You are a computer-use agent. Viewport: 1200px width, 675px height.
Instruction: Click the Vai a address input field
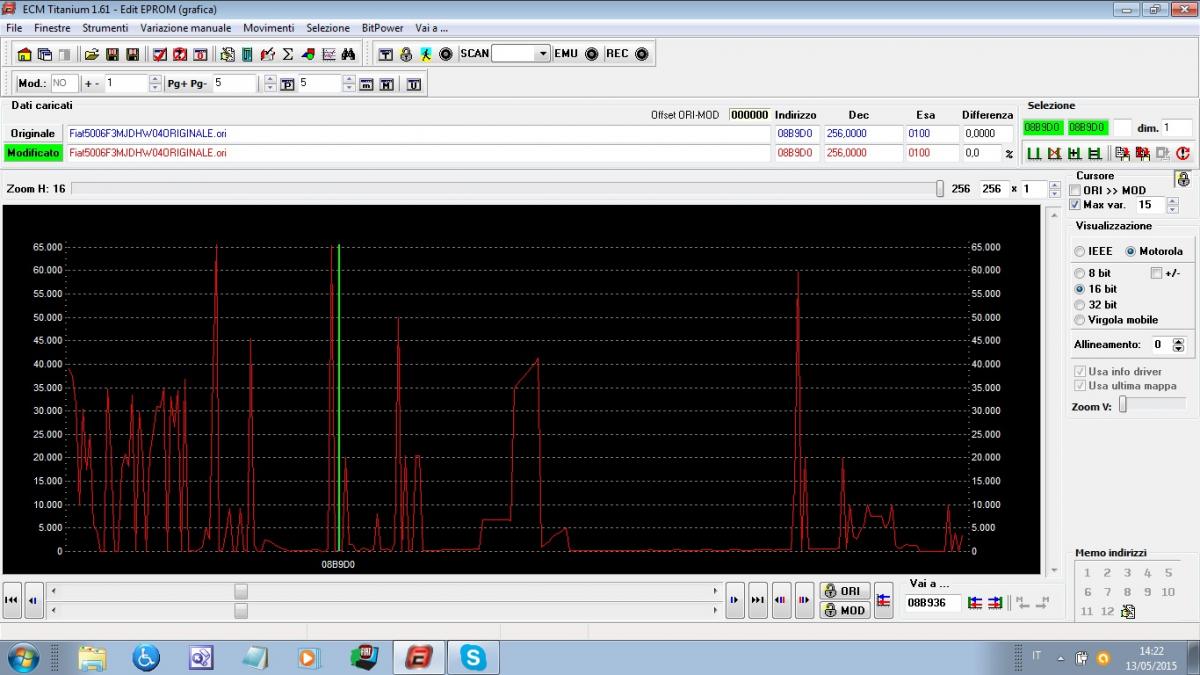point(933,603)
